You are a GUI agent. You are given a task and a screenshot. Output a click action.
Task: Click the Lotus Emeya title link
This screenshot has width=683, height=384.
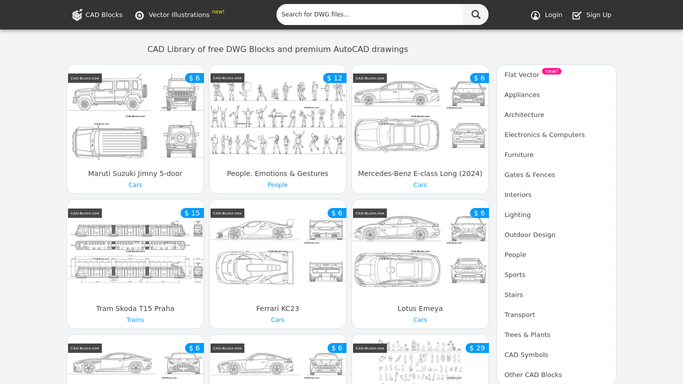point(420,308)
